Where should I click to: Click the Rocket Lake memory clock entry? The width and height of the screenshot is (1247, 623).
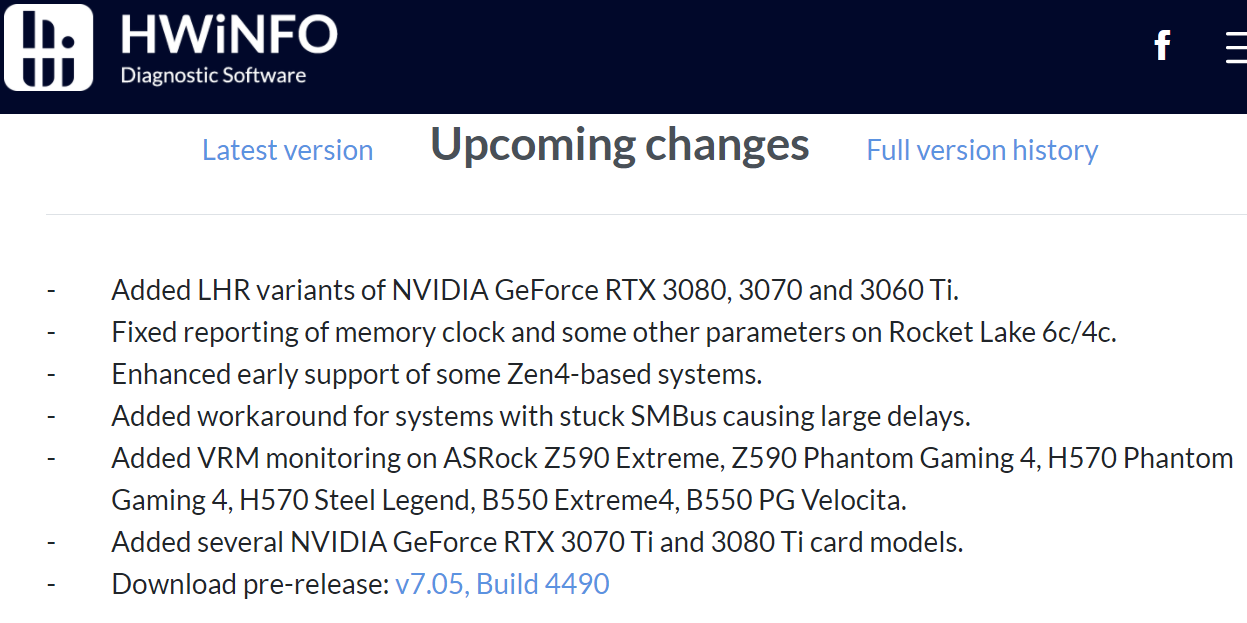click(613, 332)
